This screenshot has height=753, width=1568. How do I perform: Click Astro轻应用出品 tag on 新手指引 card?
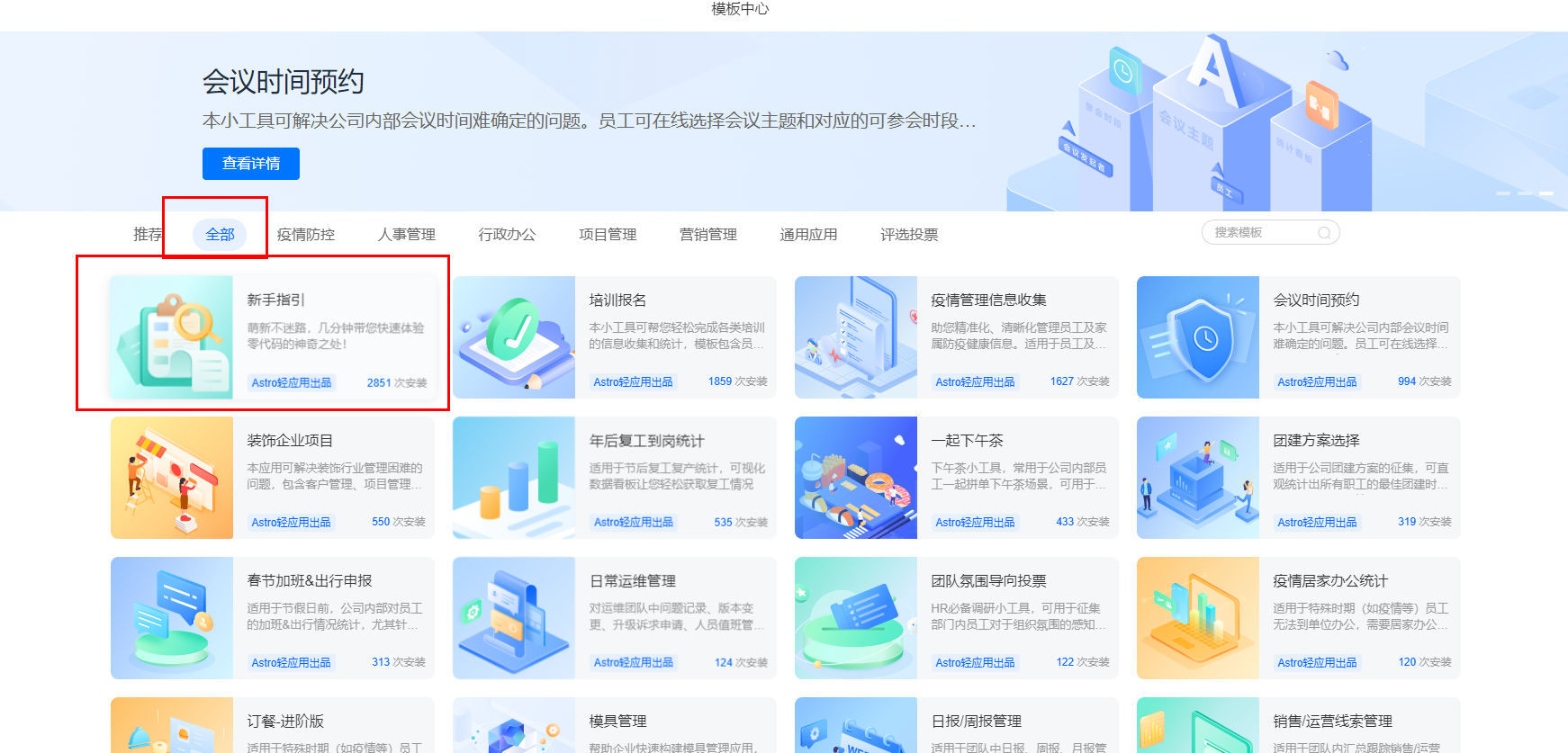[292, 382]
